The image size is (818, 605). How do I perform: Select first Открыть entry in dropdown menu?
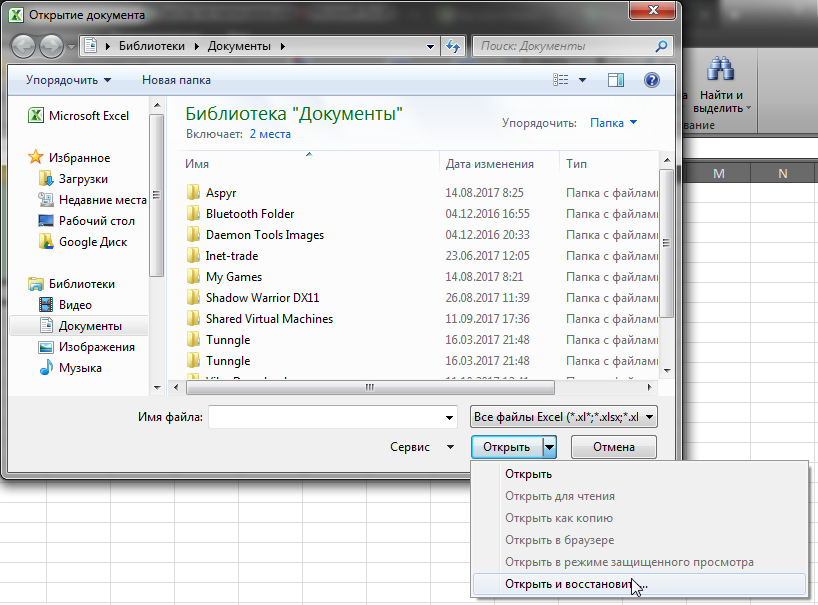tap(528, 474)
